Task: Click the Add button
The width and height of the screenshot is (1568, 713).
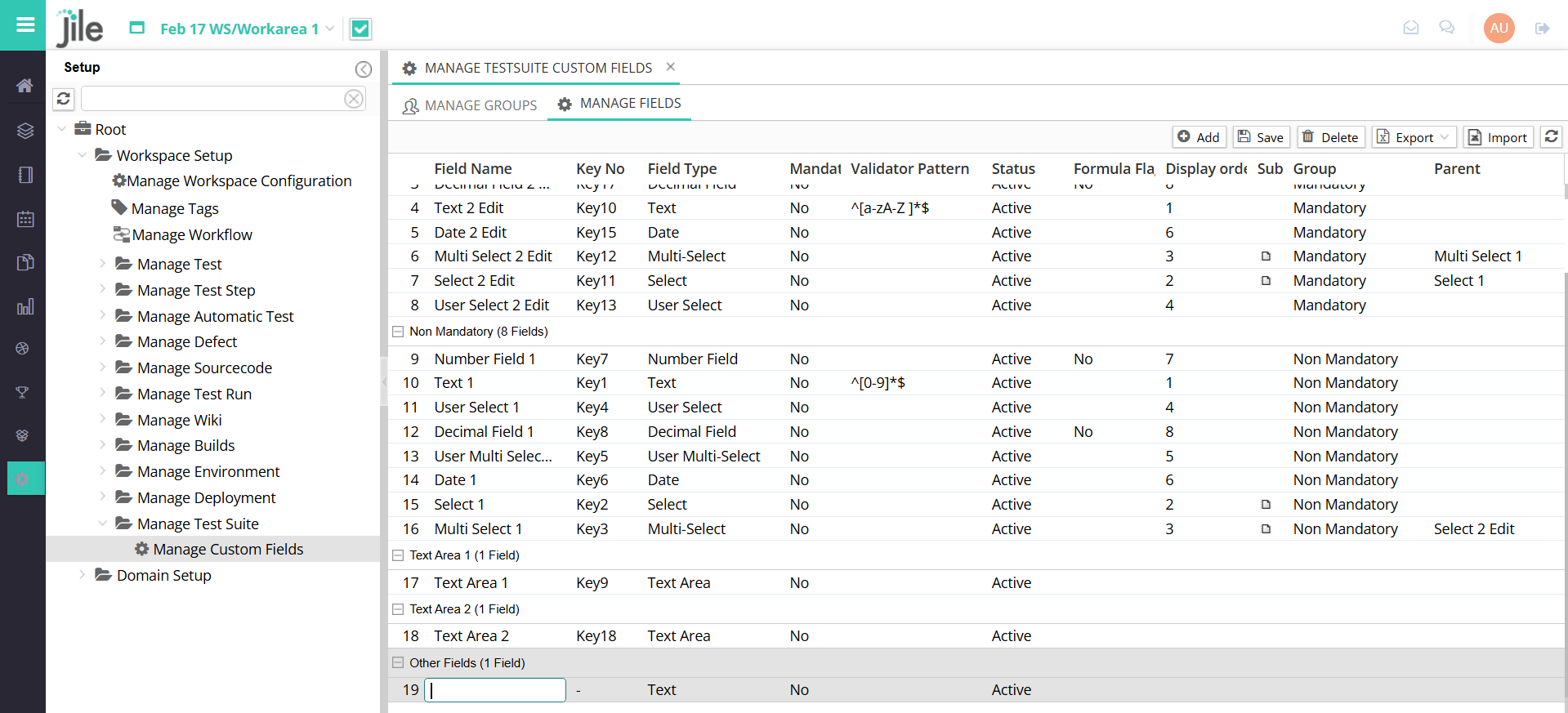Action: click(x=1199, y=137)
